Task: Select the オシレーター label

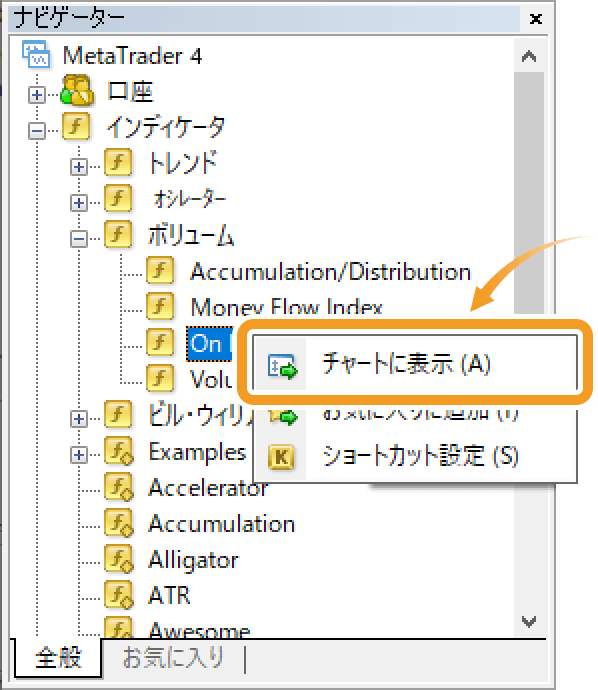Action: coord(190,199)
